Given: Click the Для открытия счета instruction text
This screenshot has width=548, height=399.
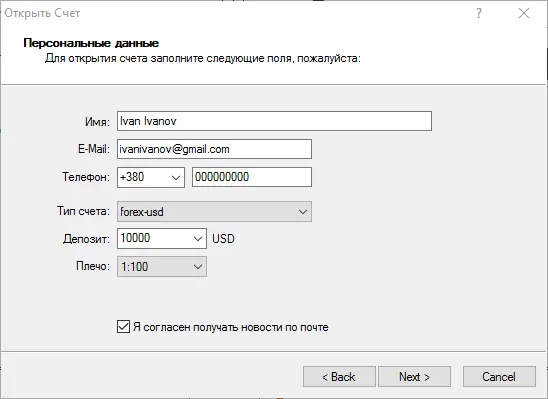Looking at the screenshot, I should coord(203,58).
